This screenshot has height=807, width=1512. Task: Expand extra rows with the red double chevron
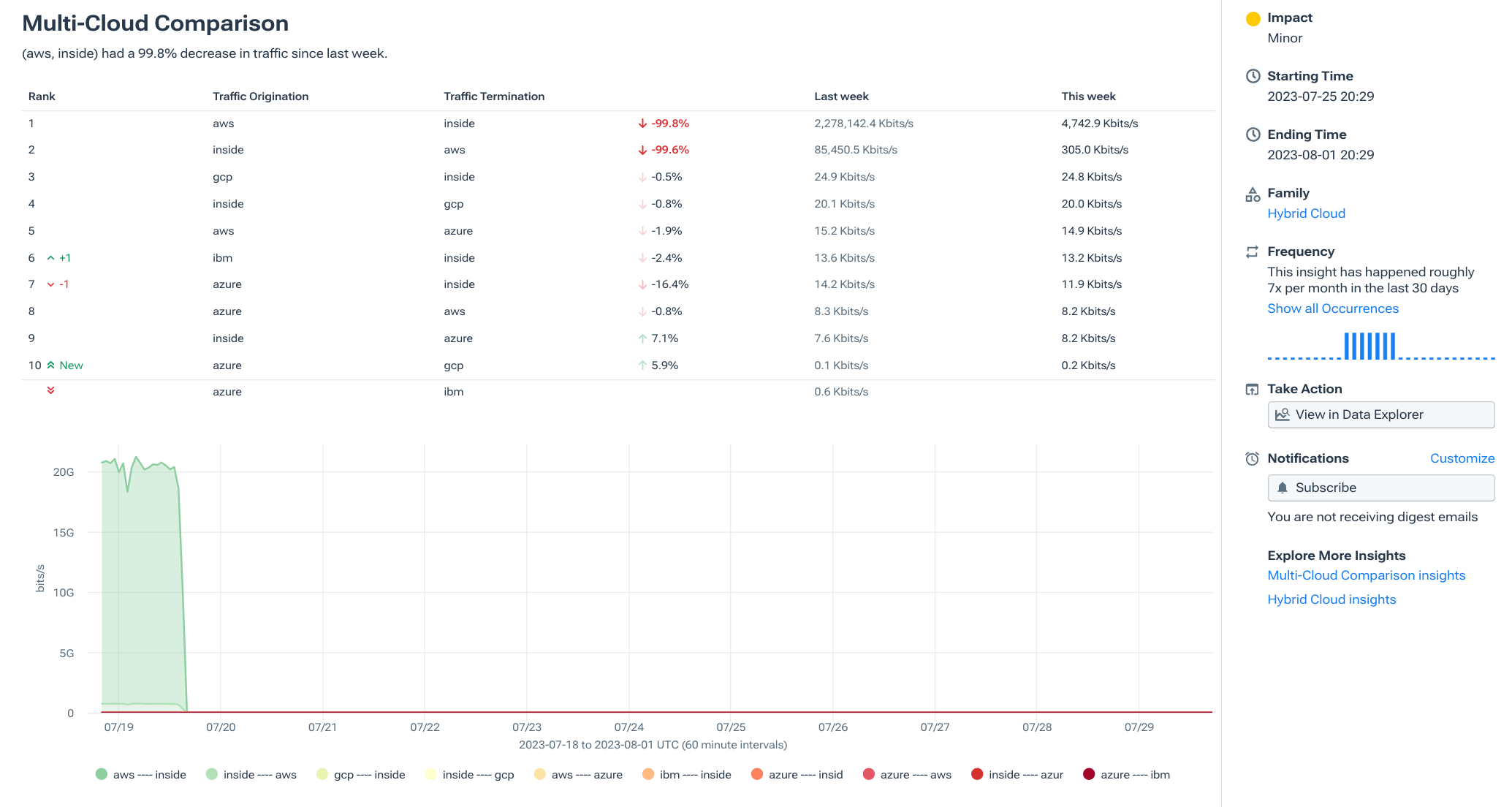click(x=51, y=391)
